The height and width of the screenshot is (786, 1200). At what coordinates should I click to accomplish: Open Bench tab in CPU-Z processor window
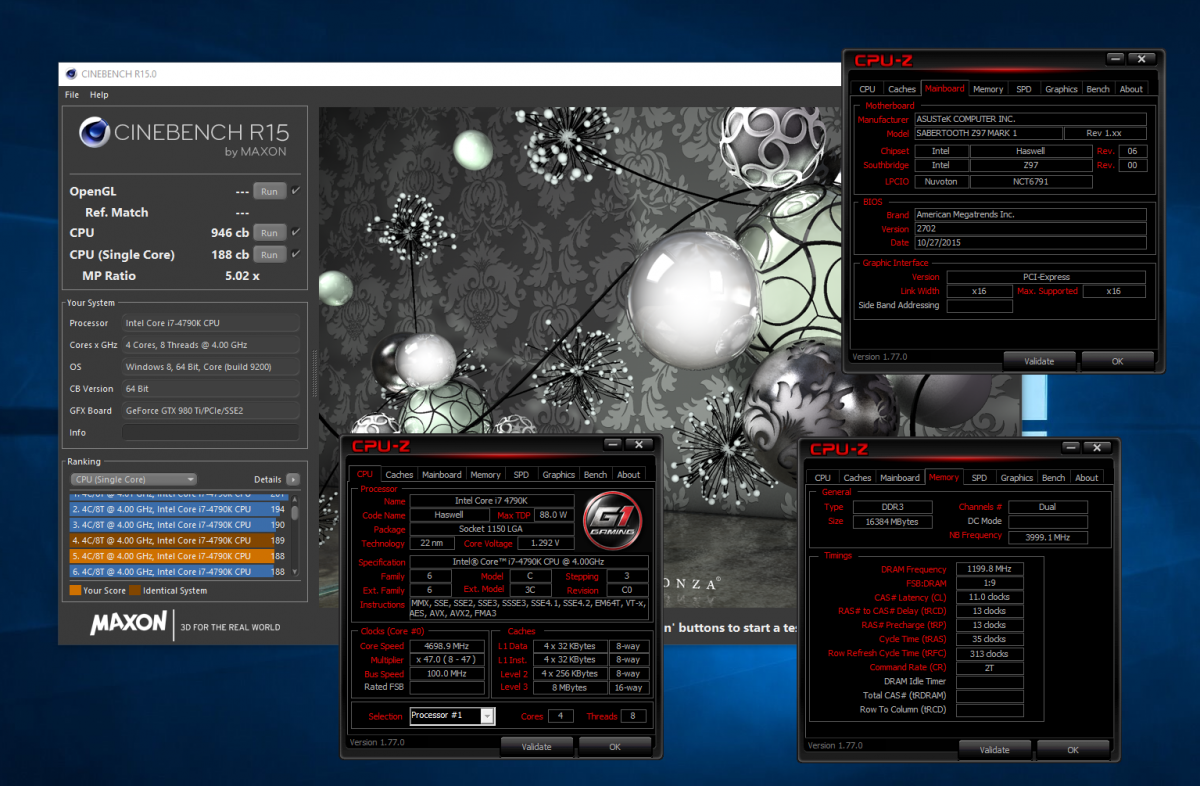(595, 475)
